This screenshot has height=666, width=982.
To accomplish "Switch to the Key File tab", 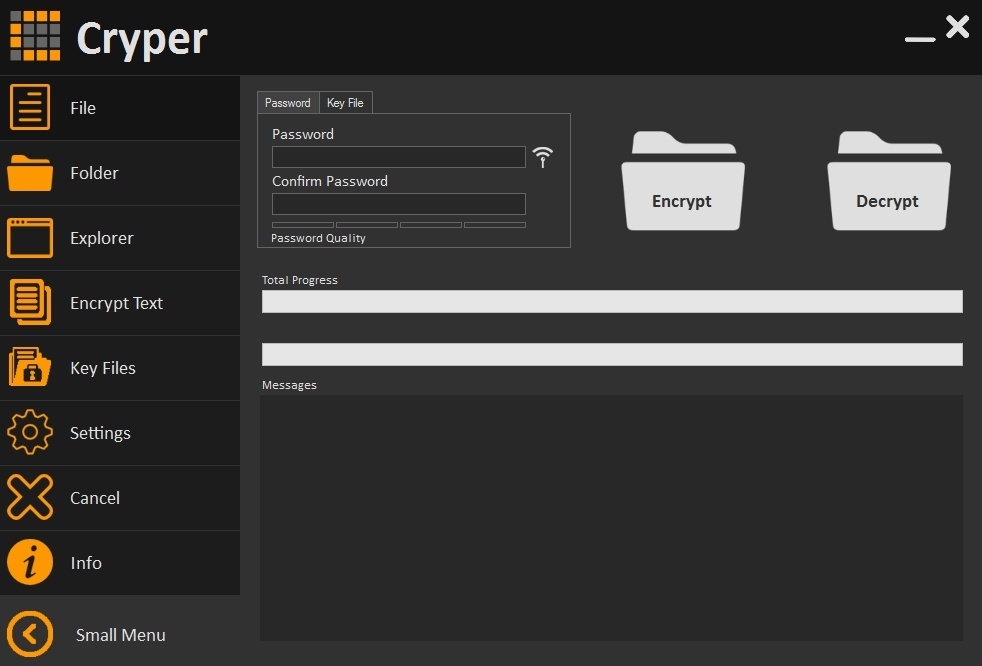I will pos(346,103).
